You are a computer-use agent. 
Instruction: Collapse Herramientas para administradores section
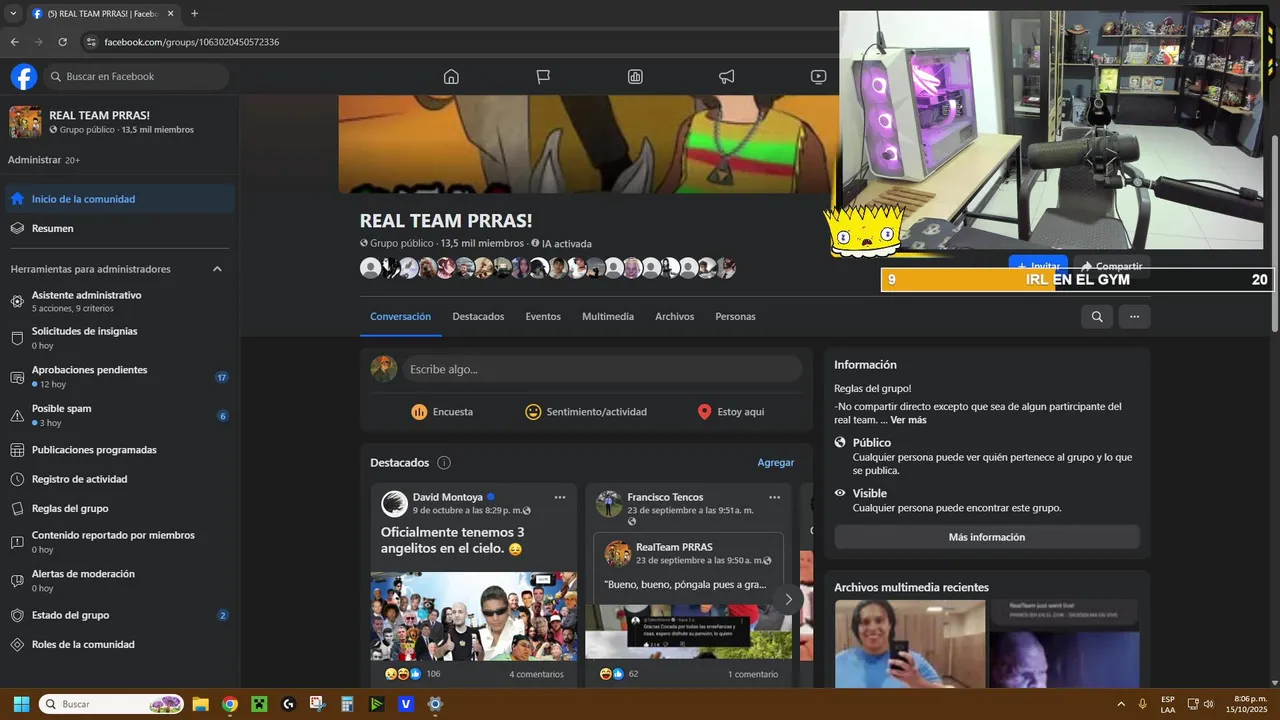[217, 269]
